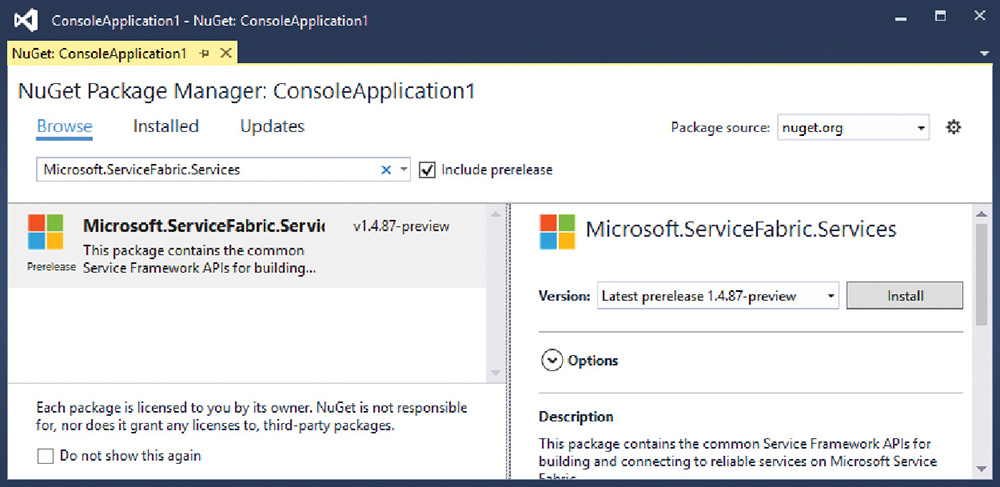Open the Package source dropdown
The image size is (1000, 487).
[x=853, y=127]
